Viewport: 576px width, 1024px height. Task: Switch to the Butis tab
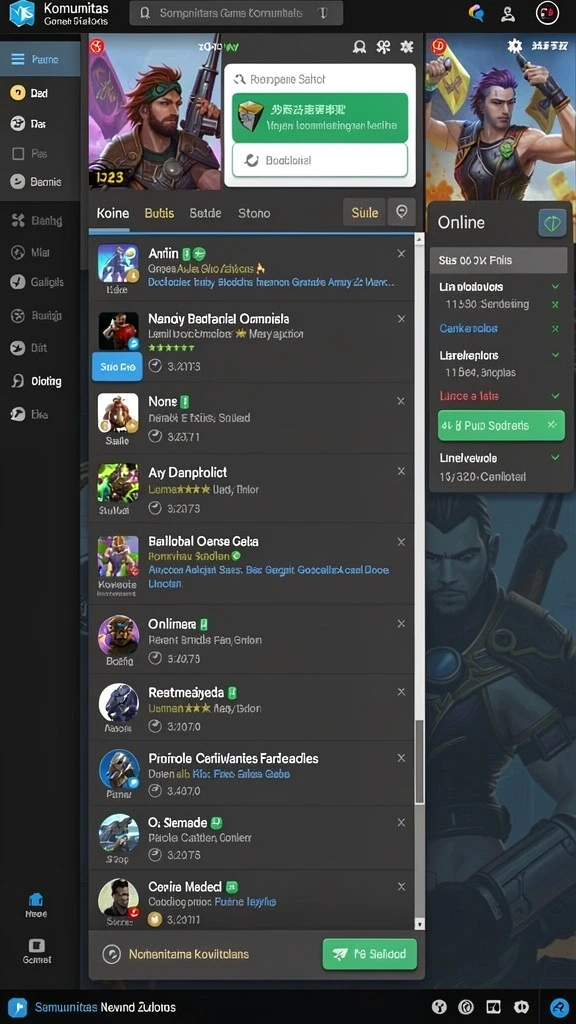click(x=159, y=214)
